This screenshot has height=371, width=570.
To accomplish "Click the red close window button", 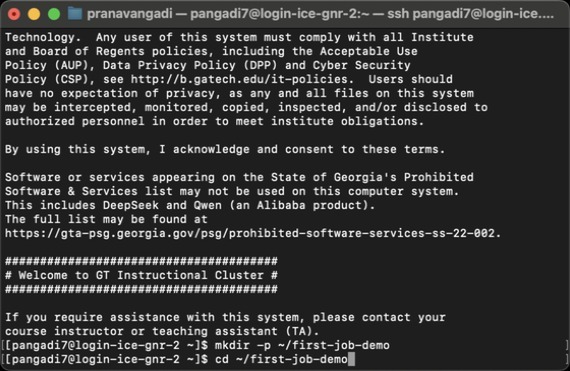I will [x=14, y=14].
